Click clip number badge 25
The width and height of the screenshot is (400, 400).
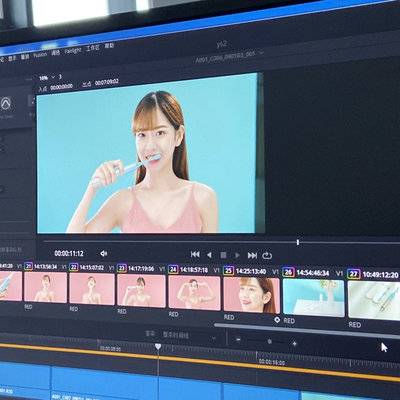click(228, 270)
